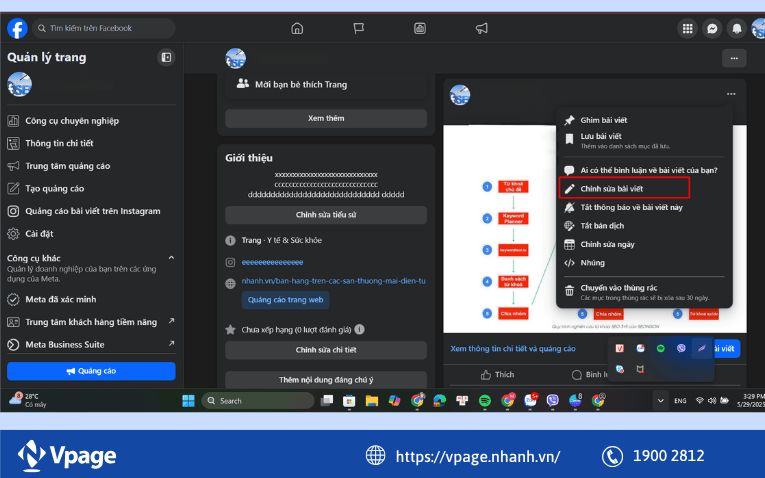The image size is (765, 478).
Task: Click Quảng cáo trang web button
Action: [x=285, y=300]
